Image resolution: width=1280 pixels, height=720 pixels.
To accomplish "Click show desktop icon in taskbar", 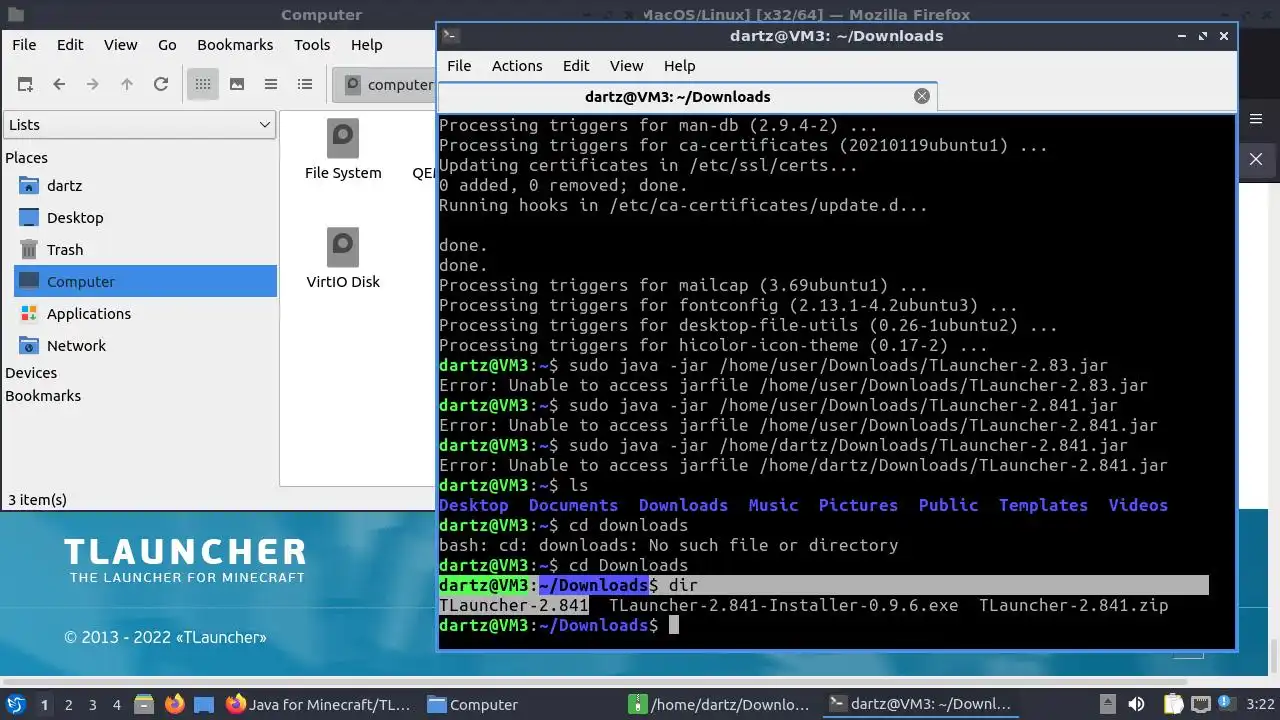I will (x=204, y=704).
